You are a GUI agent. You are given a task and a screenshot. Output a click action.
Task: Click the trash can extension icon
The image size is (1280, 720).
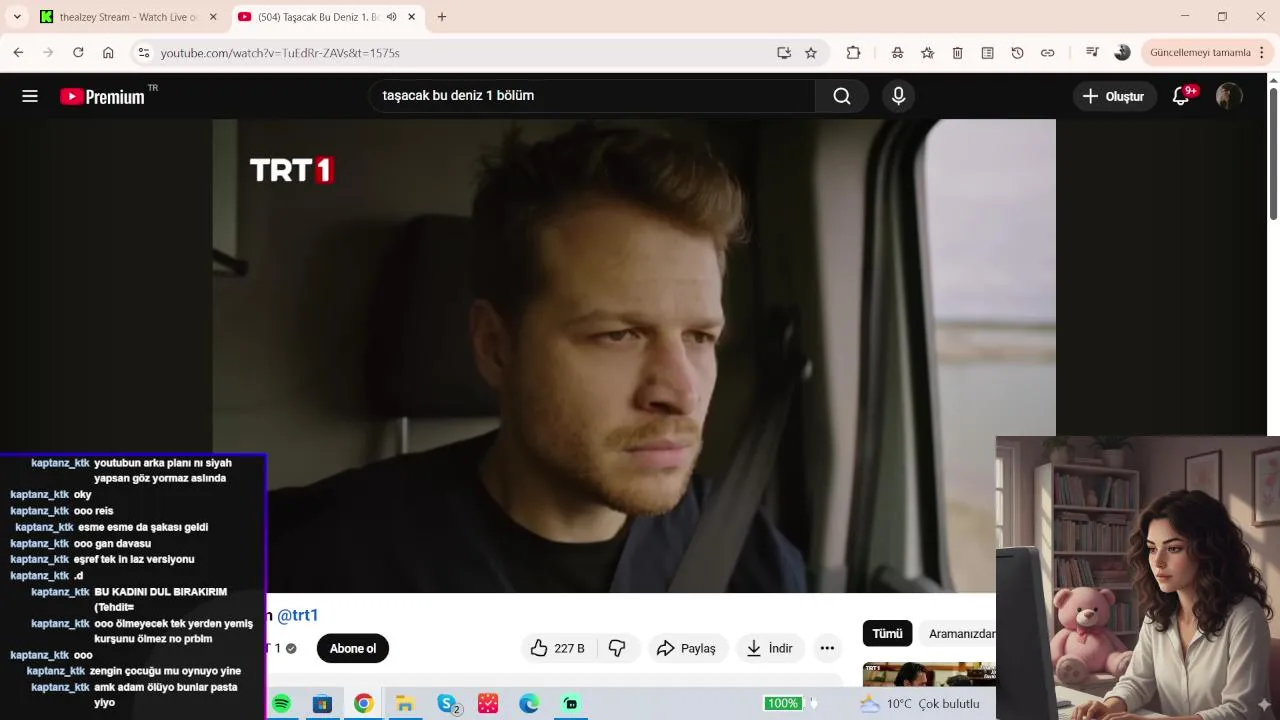point(957,53)
